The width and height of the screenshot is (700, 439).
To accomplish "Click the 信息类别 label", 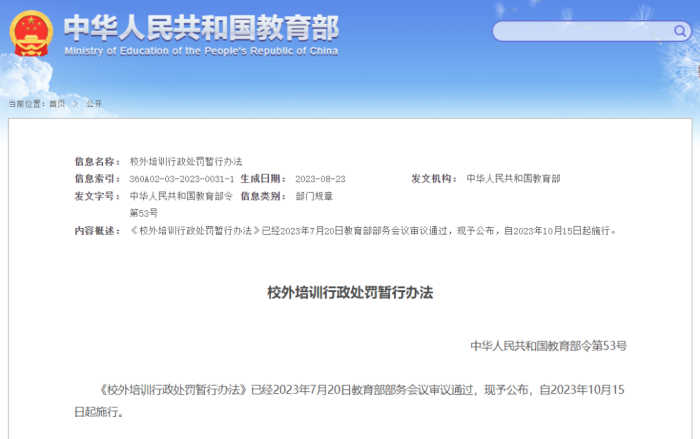I will tap(263, 196).
